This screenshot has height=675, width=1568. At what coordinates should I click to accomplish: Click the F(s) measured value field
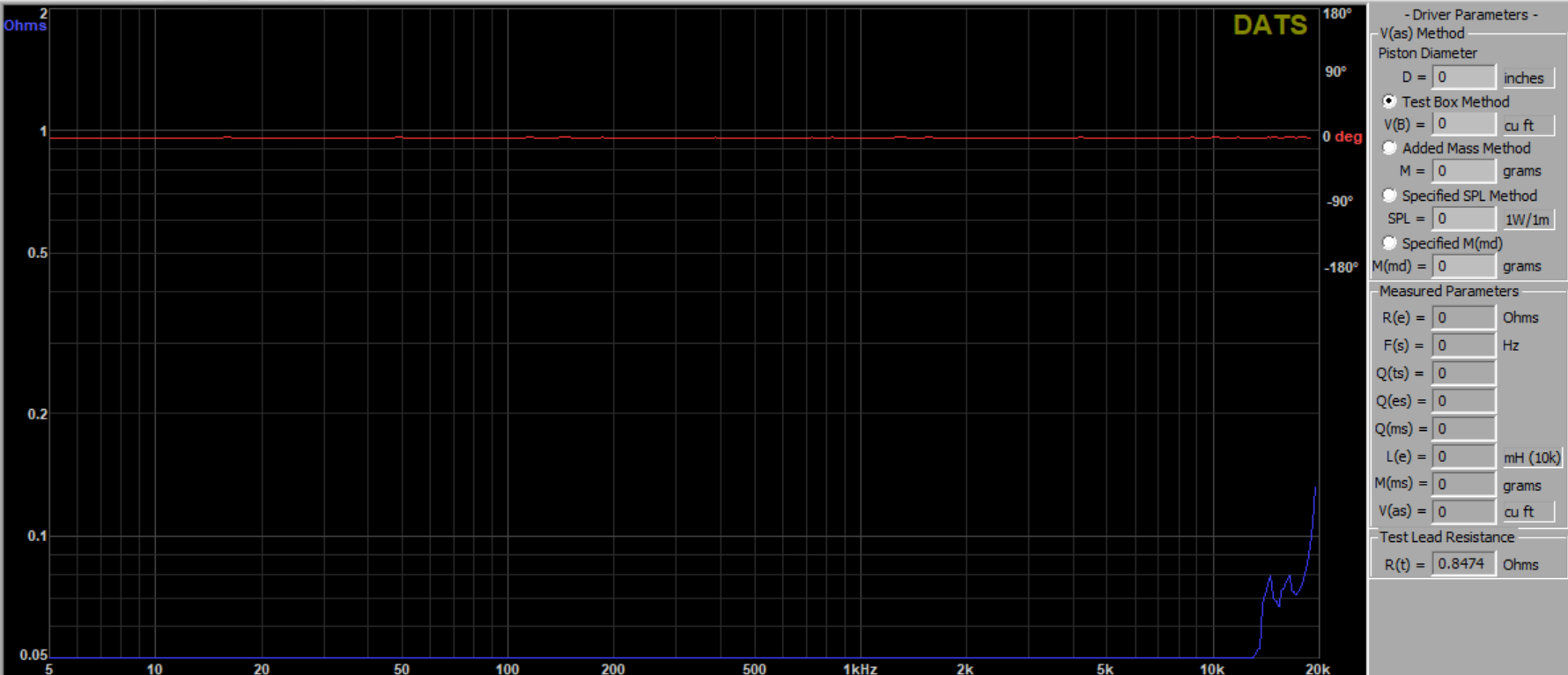click(x=1463, y=345)
